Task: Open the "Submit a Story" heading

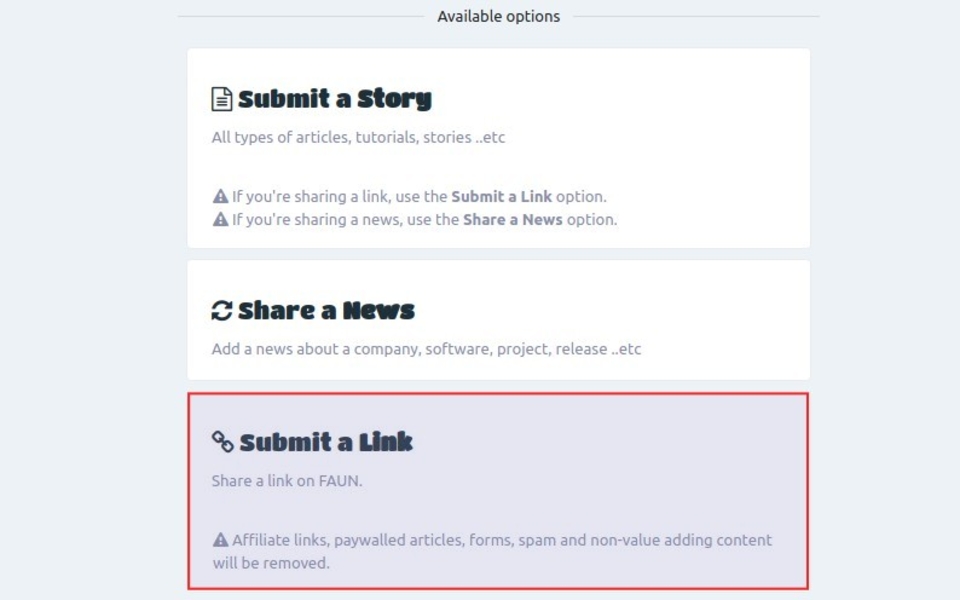Action: pos(334,99)
